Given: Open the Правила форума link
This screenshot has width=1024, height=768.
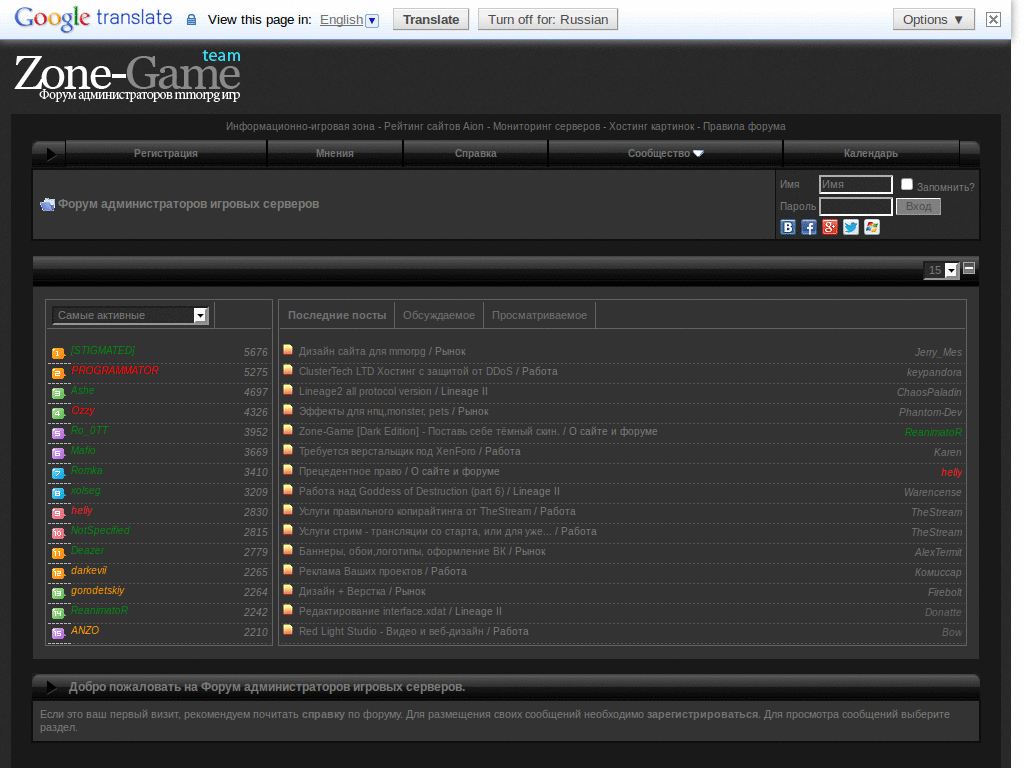Looking at the screenshot, I should click(744, 127).
